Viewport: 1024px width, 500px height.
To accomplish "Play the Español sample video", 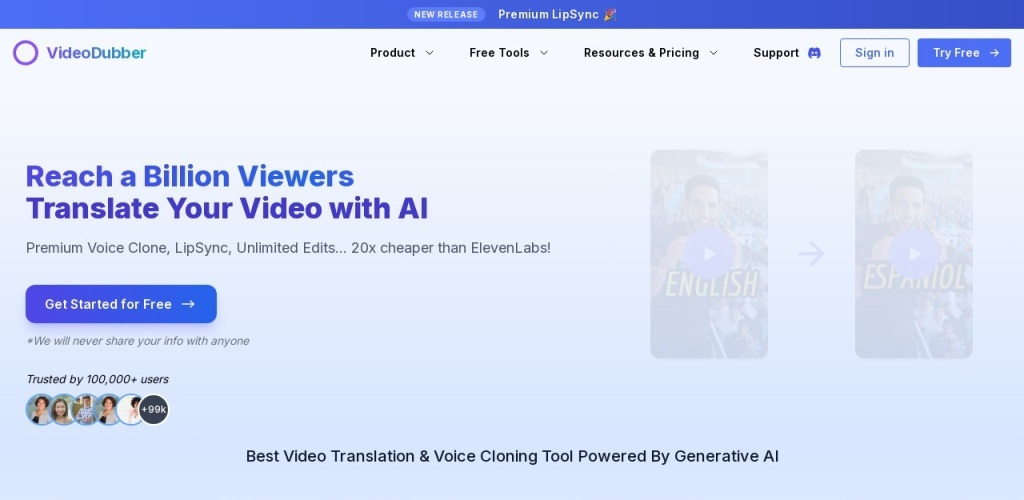I will point(914,254).
